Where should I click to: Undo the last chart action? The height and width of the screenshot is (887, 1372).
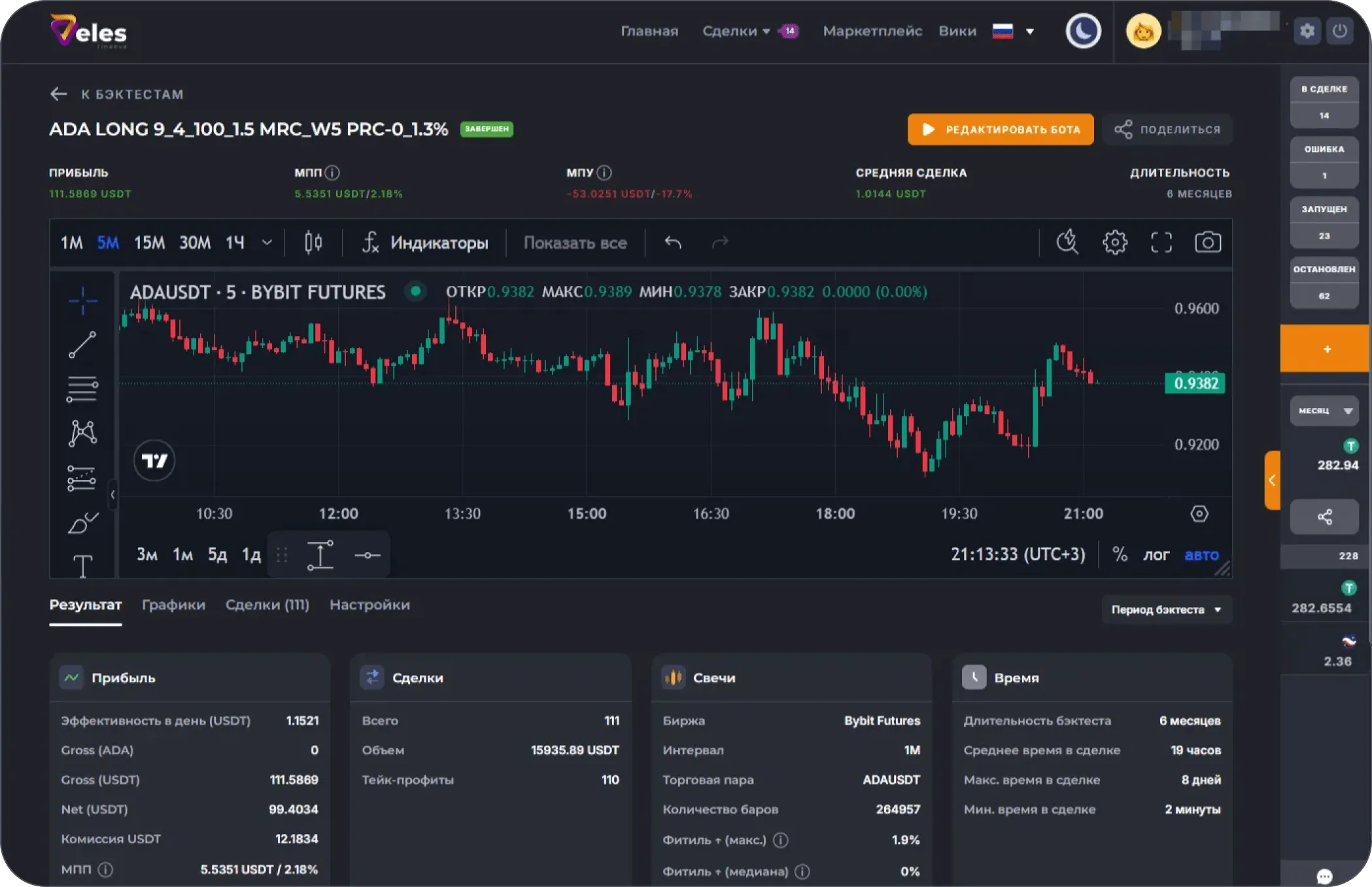pos(673,243)
